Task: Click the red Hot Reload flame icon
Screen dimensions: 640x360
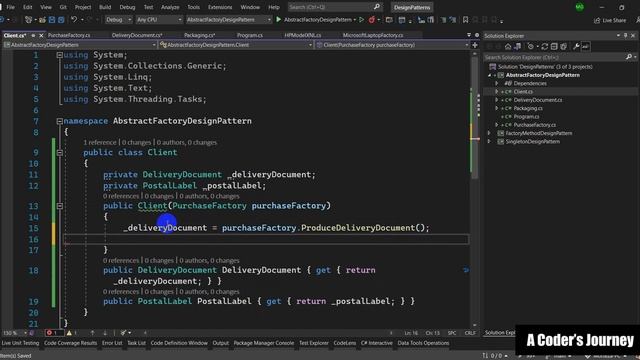Action: [x=372, y=20]
